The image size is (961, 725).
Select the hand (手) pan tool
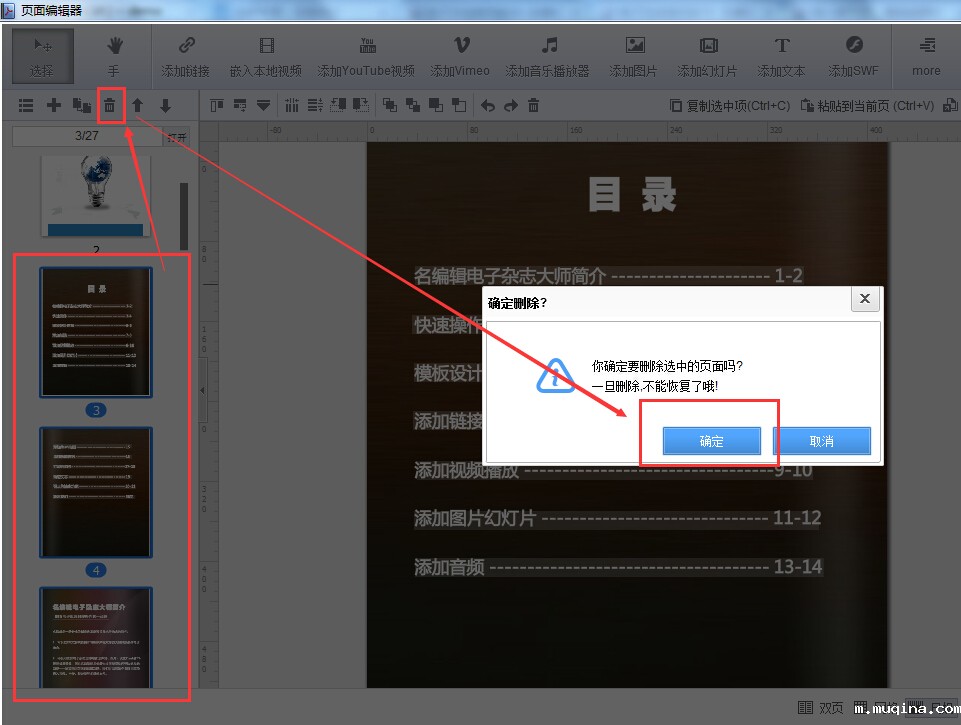[x=114, y=56]
